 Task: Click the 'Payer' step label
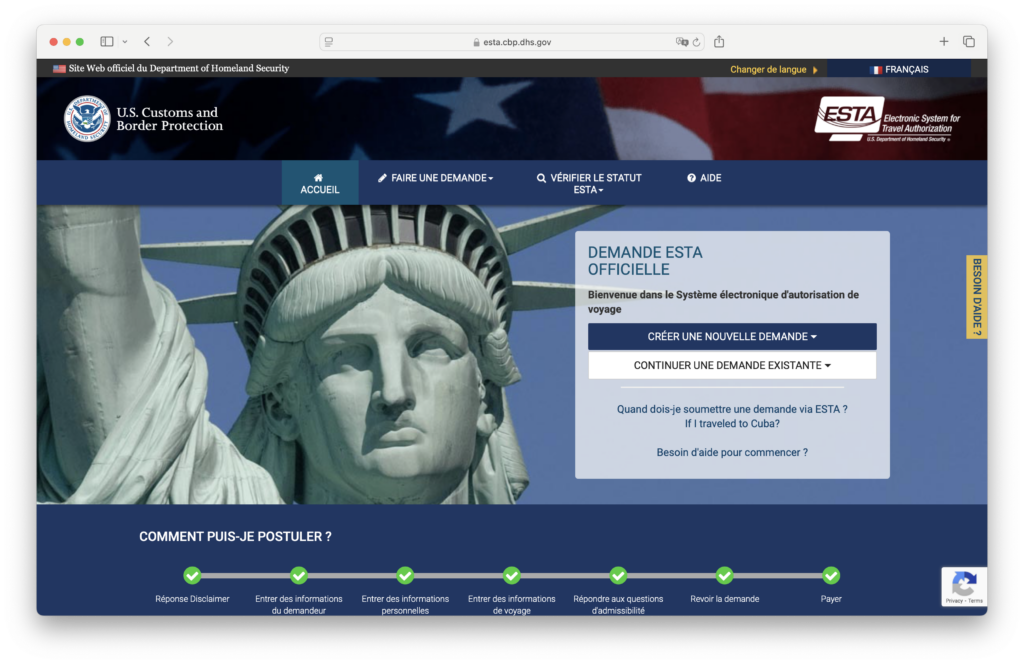tap(831, 599)
